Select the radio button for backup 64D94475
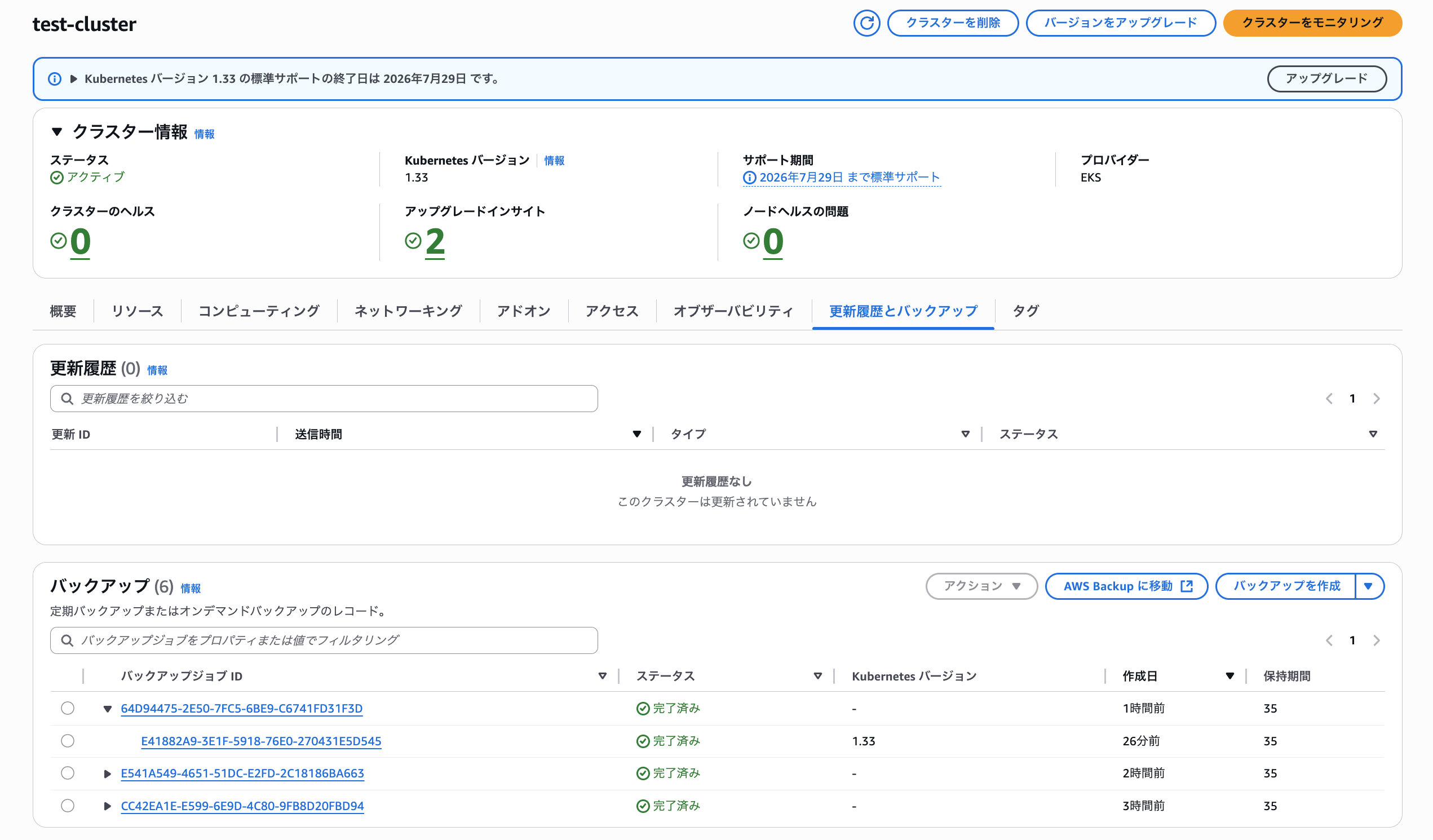This screenshot has height=840, width=1433. tap(68, 709)
